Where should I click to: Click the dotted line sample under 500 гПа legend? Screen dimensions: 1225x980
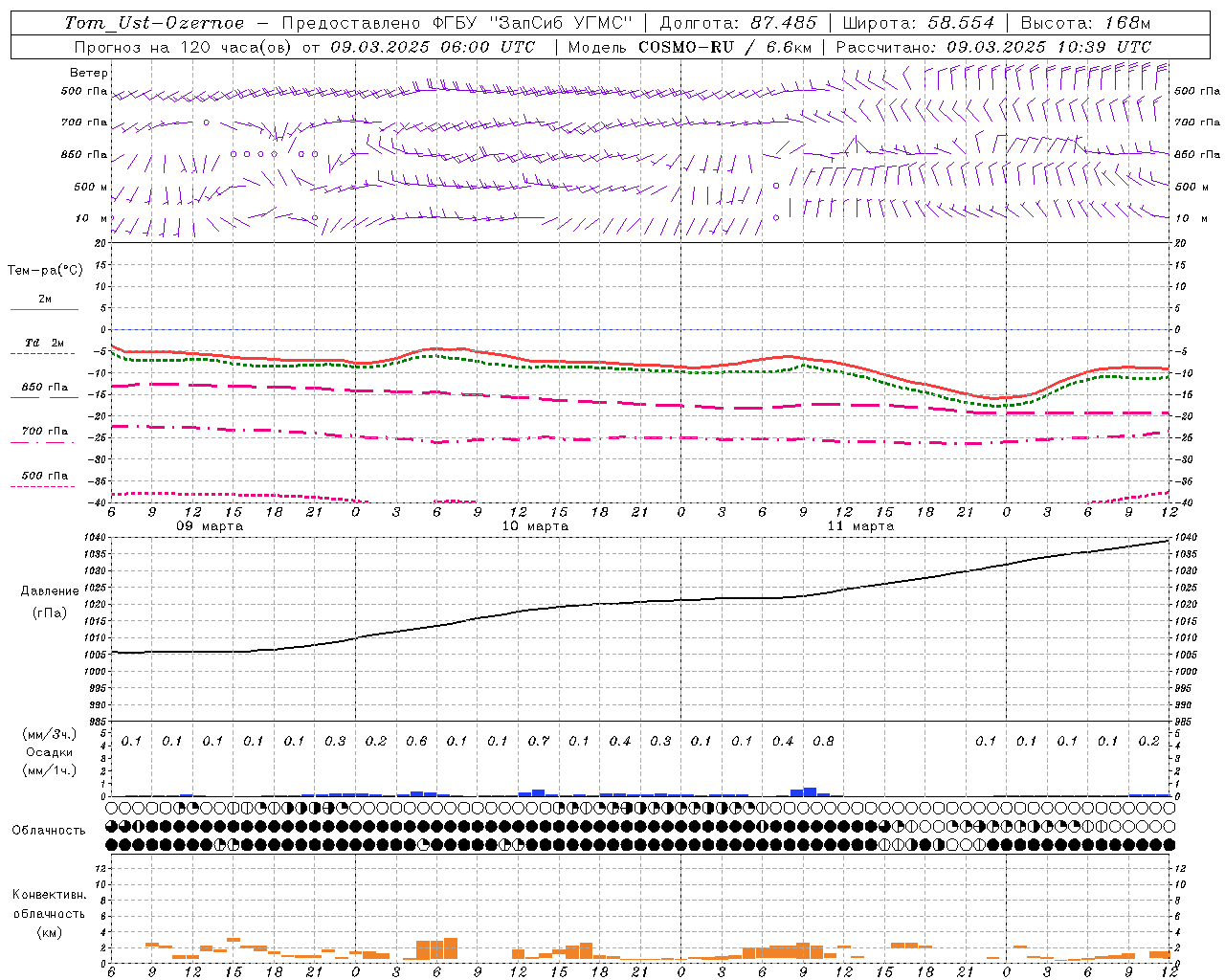(x=42, y=486)
